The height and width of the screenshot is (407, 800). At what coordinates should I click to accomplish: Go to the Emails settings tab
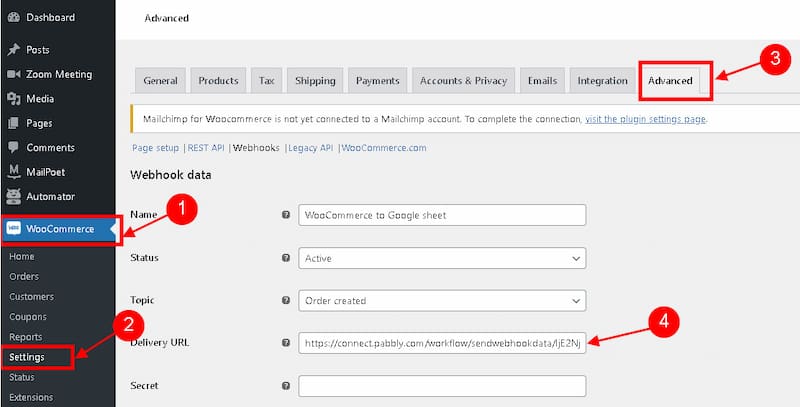[x=542, y=81]
